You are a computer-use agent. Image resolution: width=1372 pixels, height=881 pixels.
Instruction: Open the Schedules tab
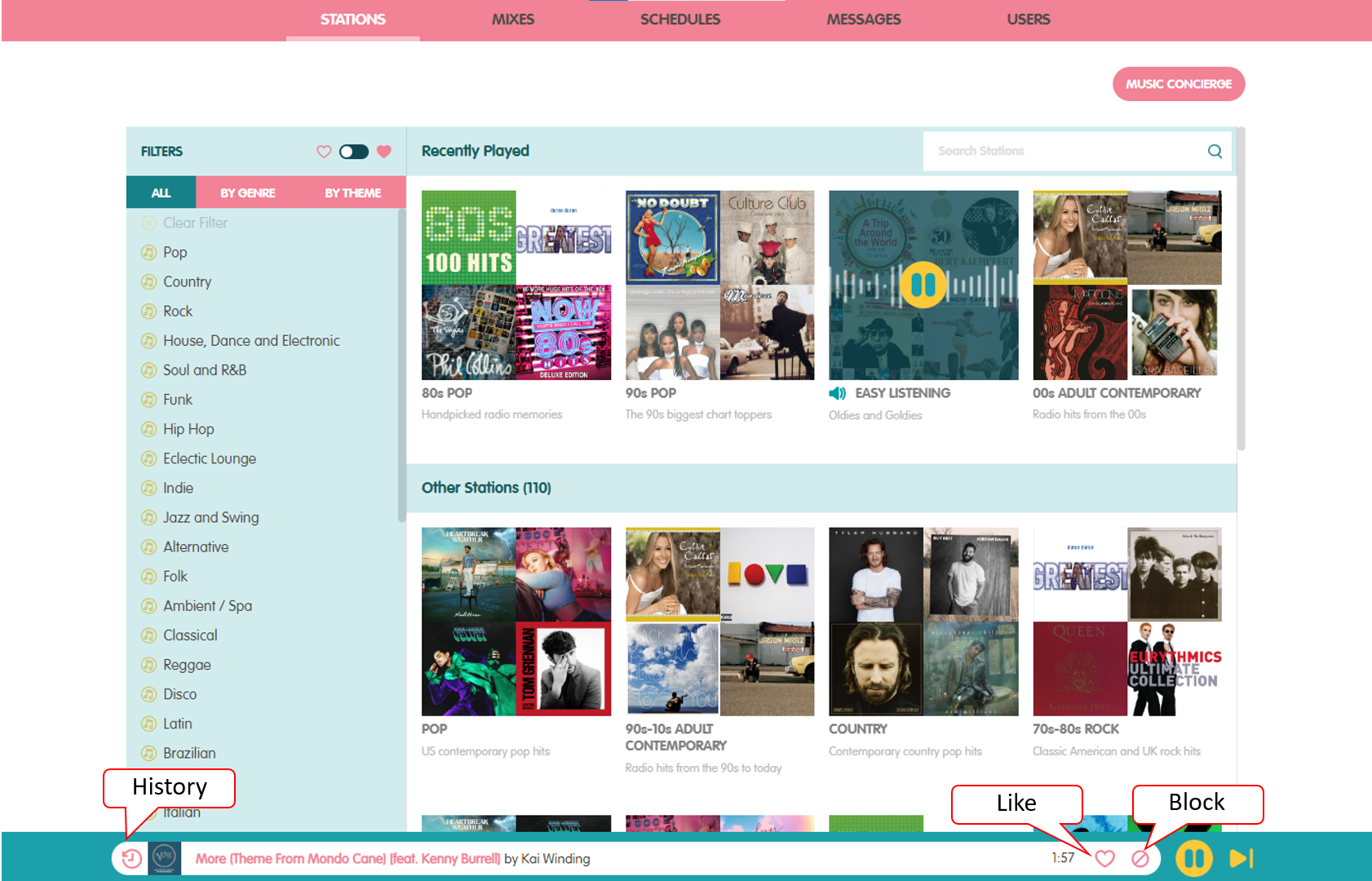[x=680, y=20]
